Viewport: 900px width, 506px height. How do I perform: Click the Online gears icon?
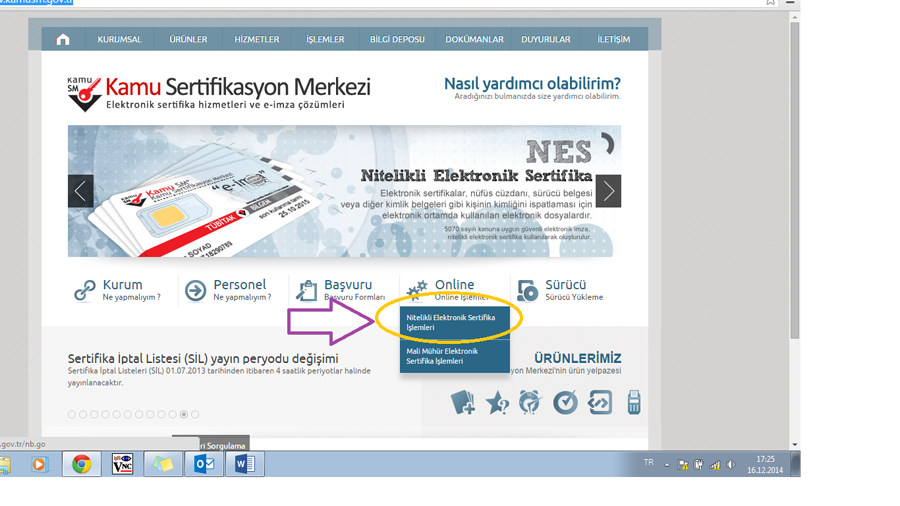(x=417, y=290)
